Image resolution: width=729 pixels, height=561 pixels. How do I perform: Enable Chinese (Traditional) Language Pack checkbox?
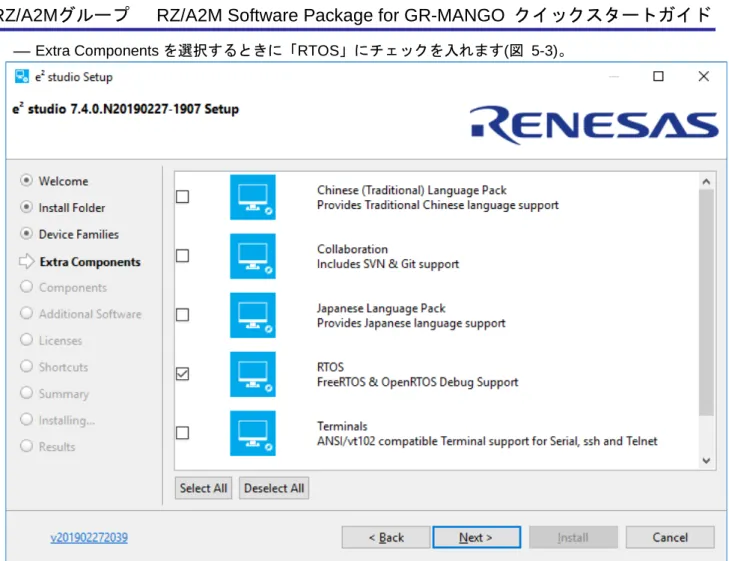pos(183,197)
